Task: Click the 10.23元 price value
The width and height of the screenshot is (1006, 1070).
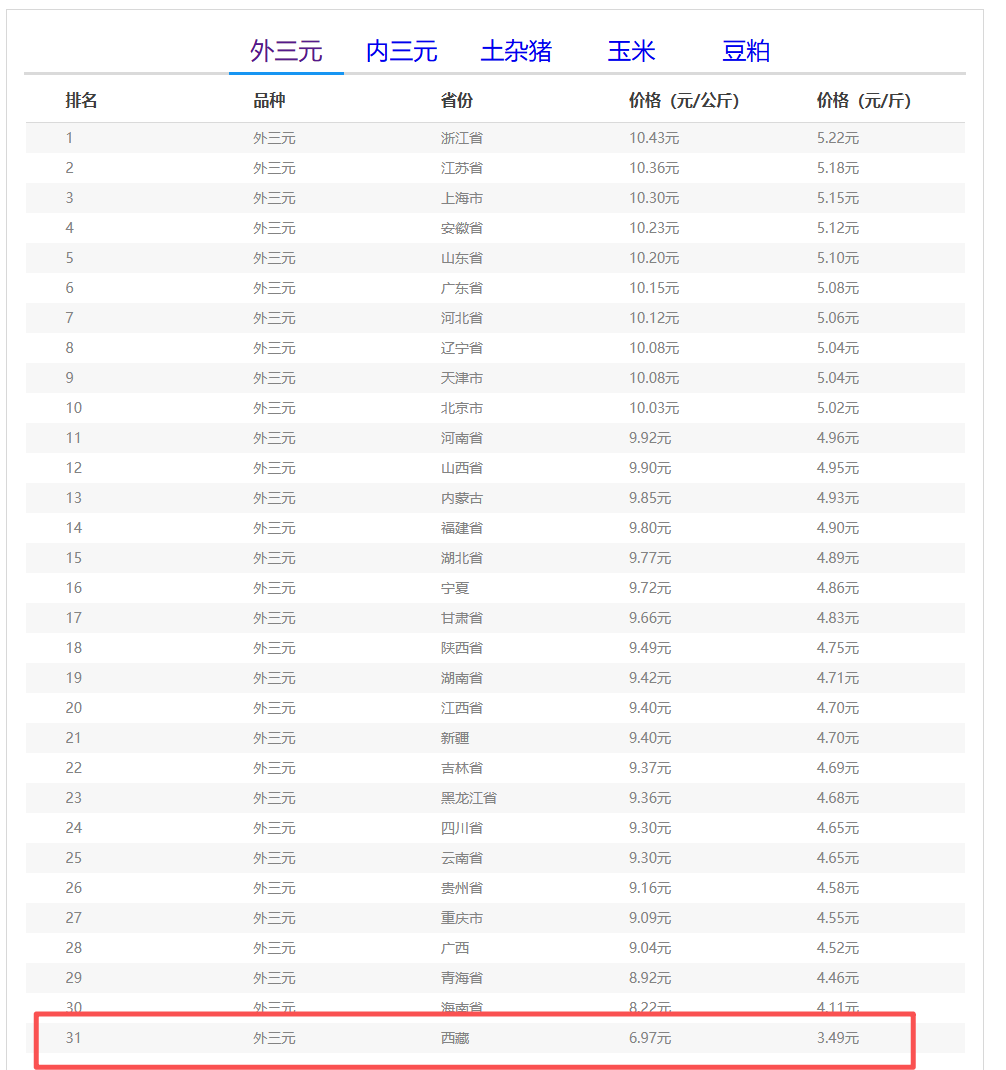Action: point(654,228)
